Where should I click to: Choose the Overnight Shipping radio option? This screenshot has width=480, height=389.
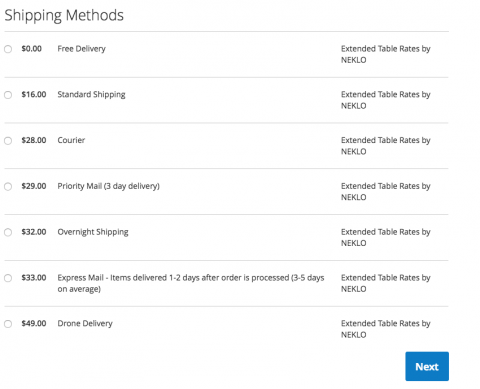(x=8, y=232)
